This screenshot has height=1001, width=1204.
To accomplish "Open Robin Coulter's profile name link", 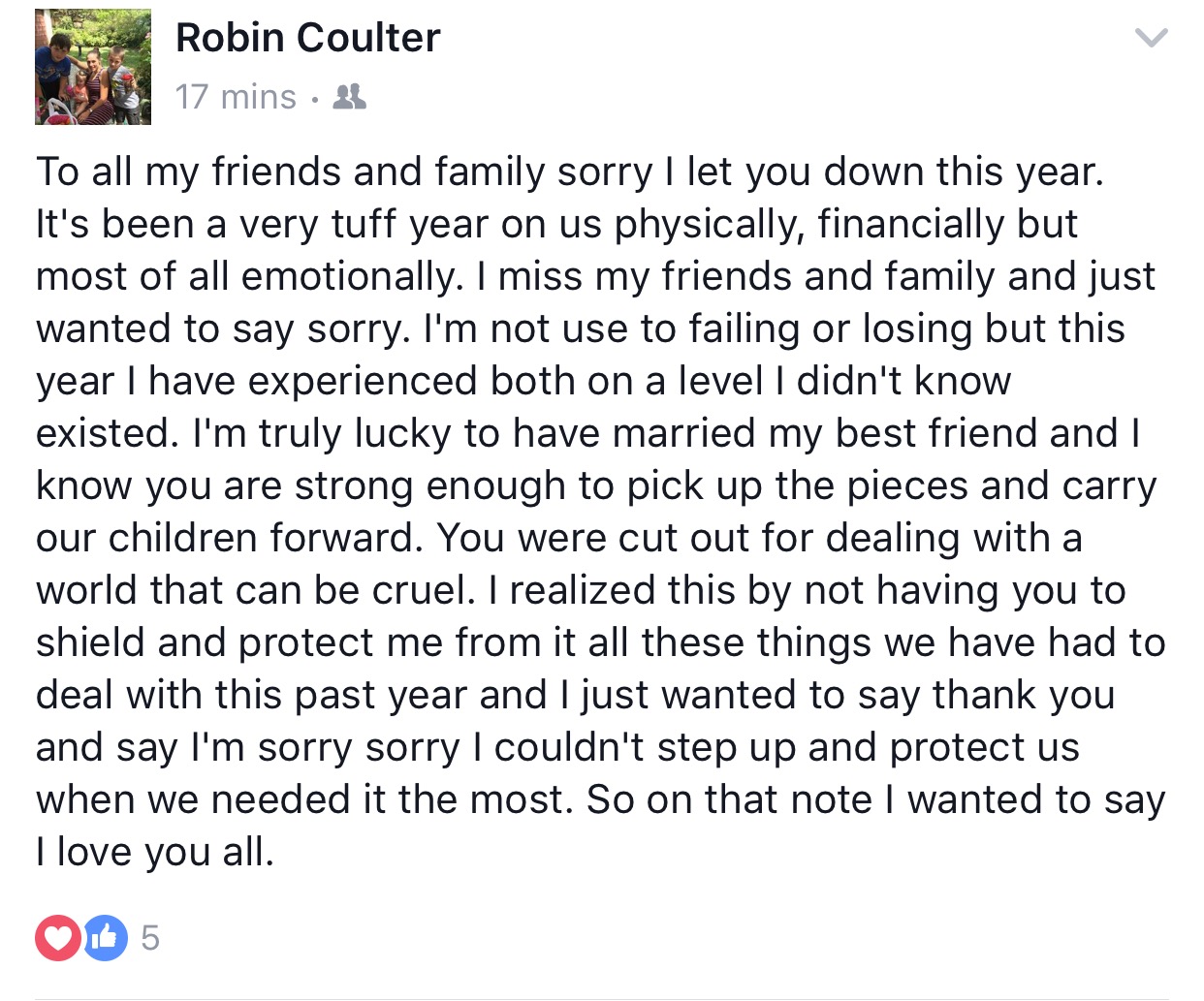I will coord(307,38).
